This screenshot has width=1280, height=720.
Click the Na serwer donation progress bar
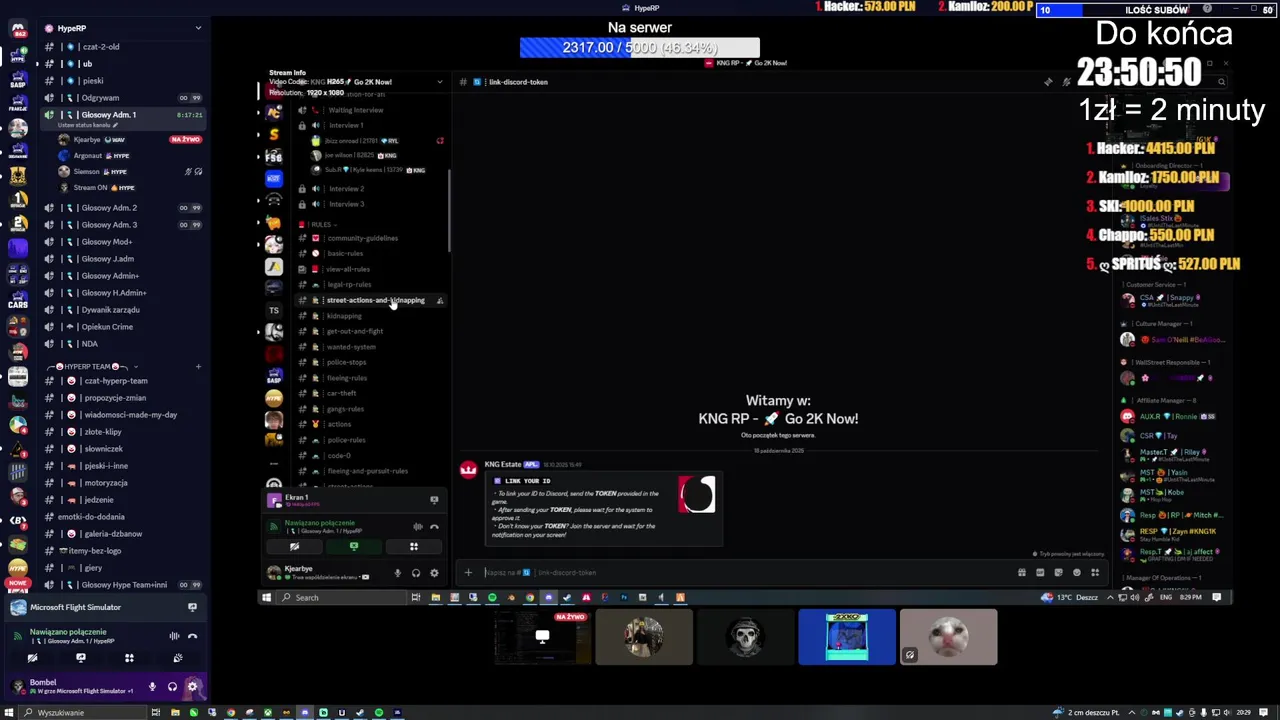(640, 48)
